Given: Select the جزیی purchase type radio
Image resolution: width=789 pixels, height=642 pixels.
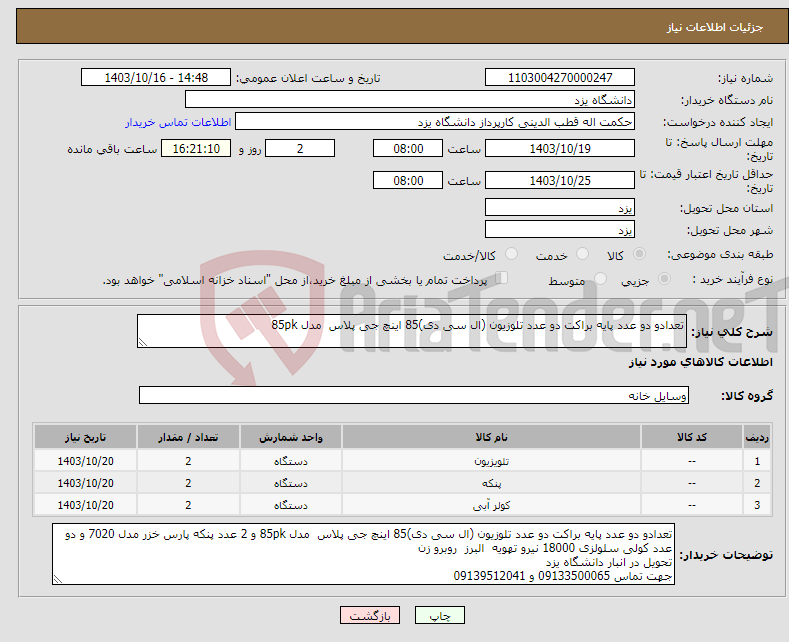Looking at the screenshot, I should coord(664,279).
